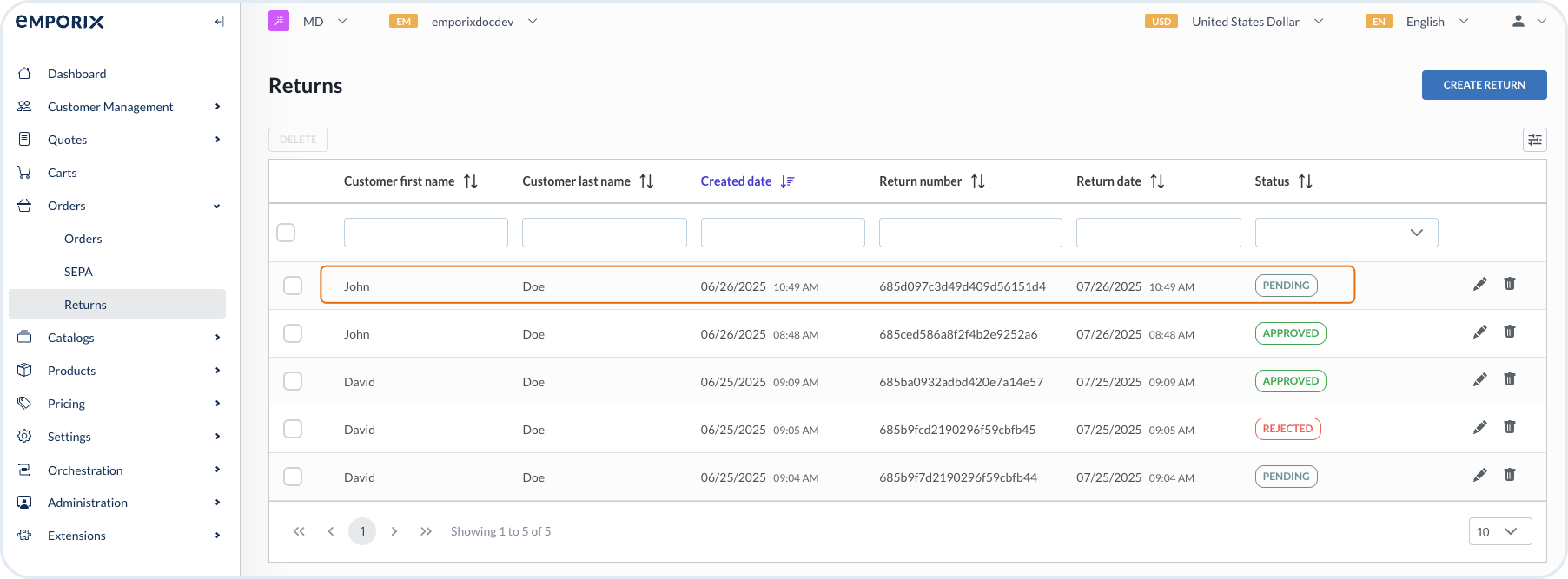
Task: Click the Customer first name filter field
Action: point(426,233)
